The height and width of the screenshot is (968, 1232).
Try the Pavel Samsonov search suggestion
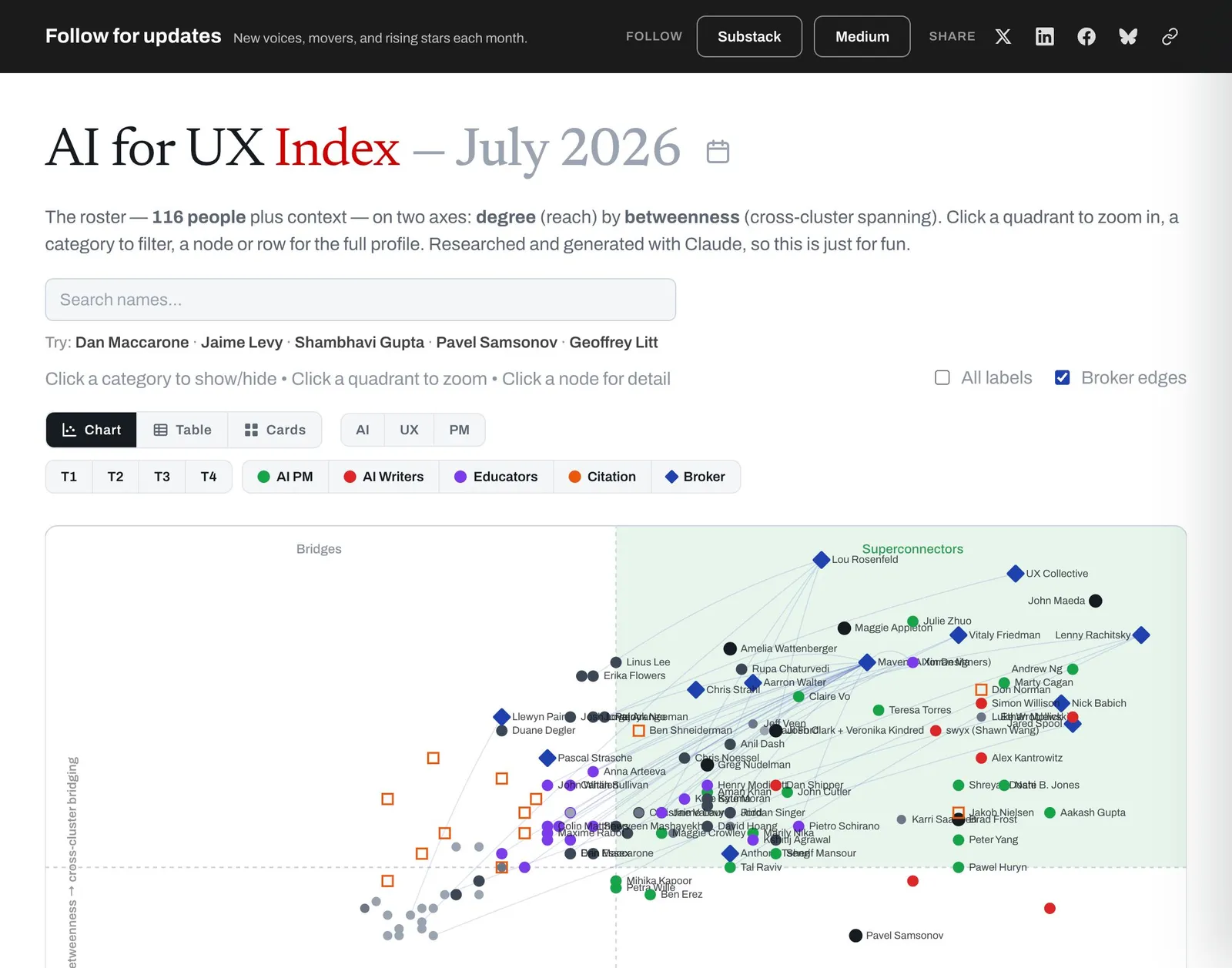point(497,343)
